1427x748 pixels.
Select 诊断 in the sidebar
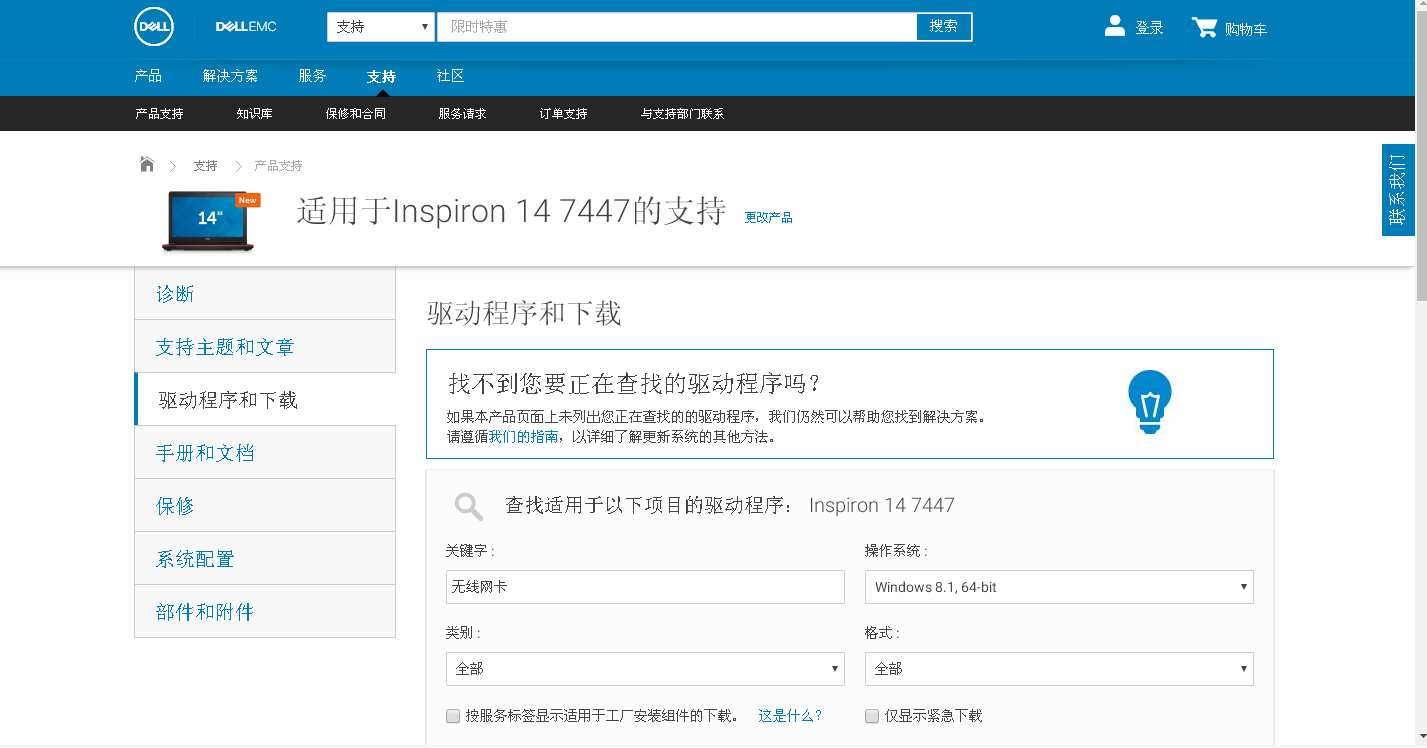(x=265, y=294)
